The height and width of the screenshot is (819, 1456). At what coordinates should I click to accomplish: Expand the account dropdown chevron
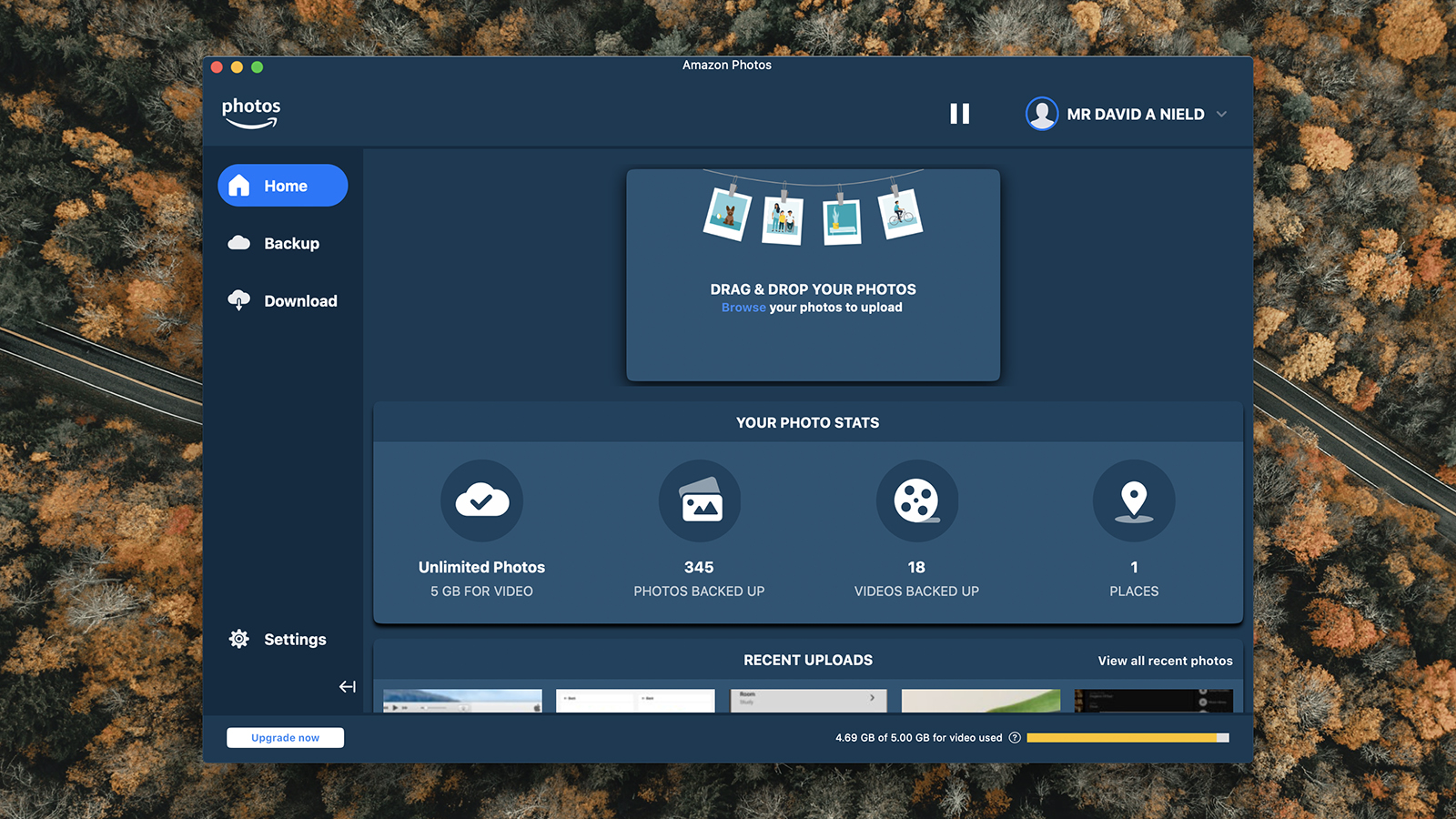pos(1222,114)
